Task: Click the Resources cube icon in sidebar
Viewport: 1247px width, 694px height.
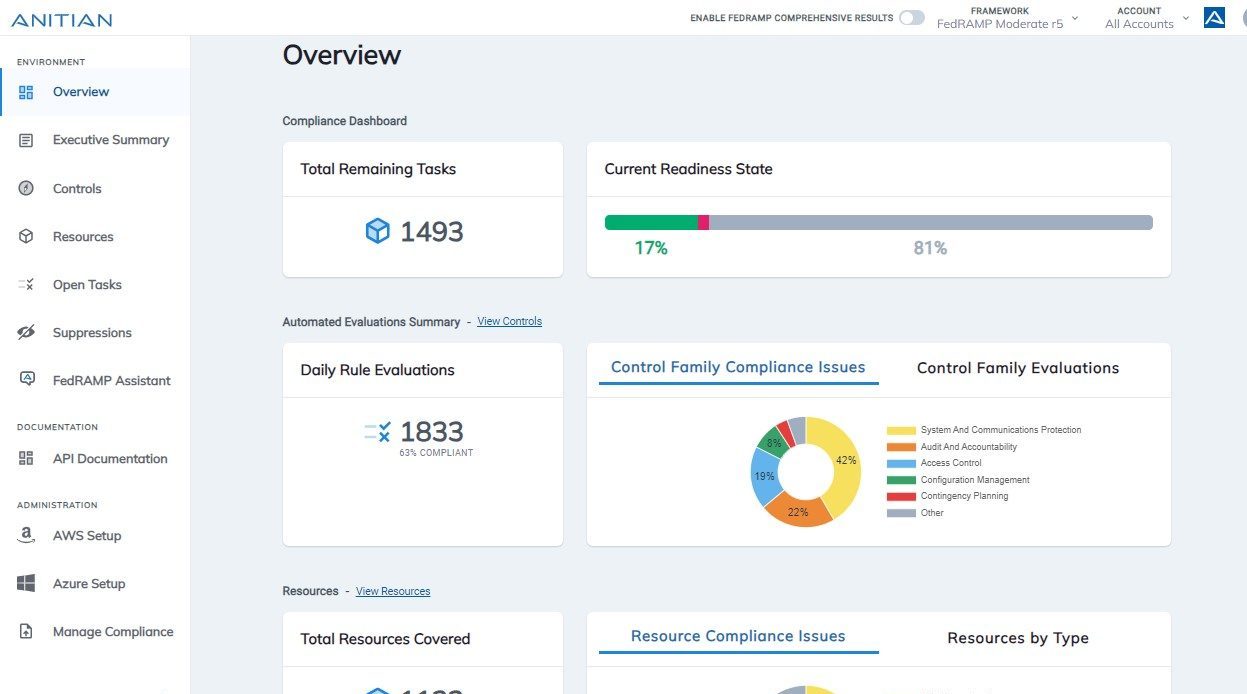Action: [26, 237]
